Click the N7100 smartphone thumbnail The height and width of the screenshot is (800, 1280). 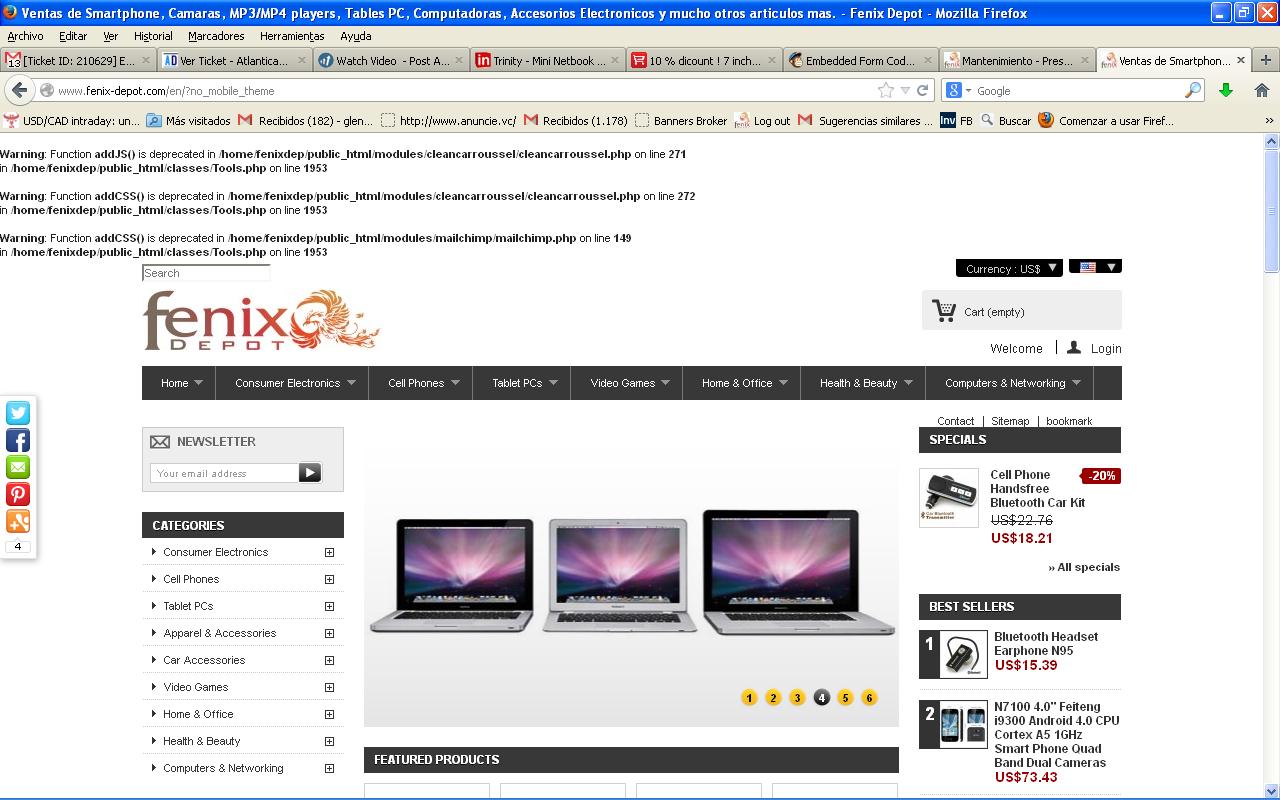[x=963, y=724]
